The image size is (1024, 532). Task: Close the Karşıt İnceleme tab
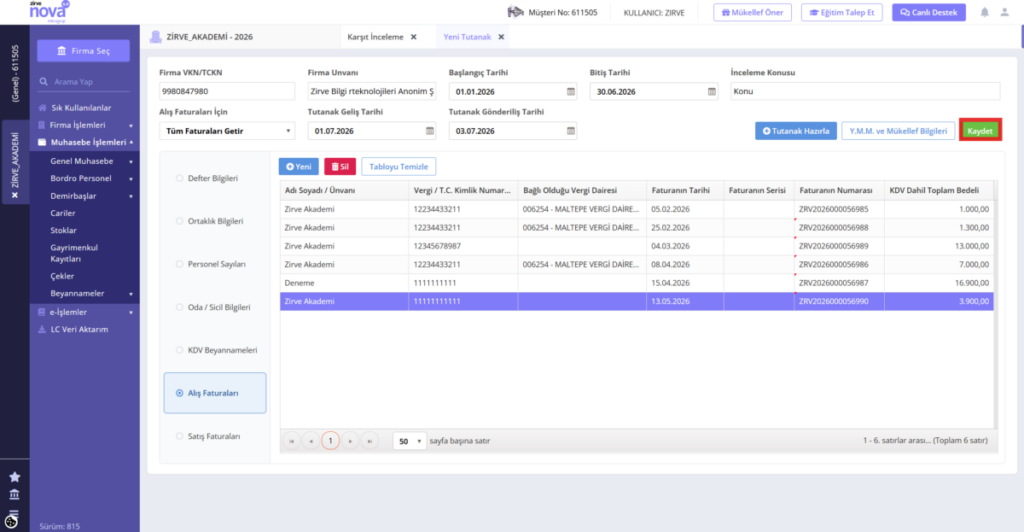point(413,37)
